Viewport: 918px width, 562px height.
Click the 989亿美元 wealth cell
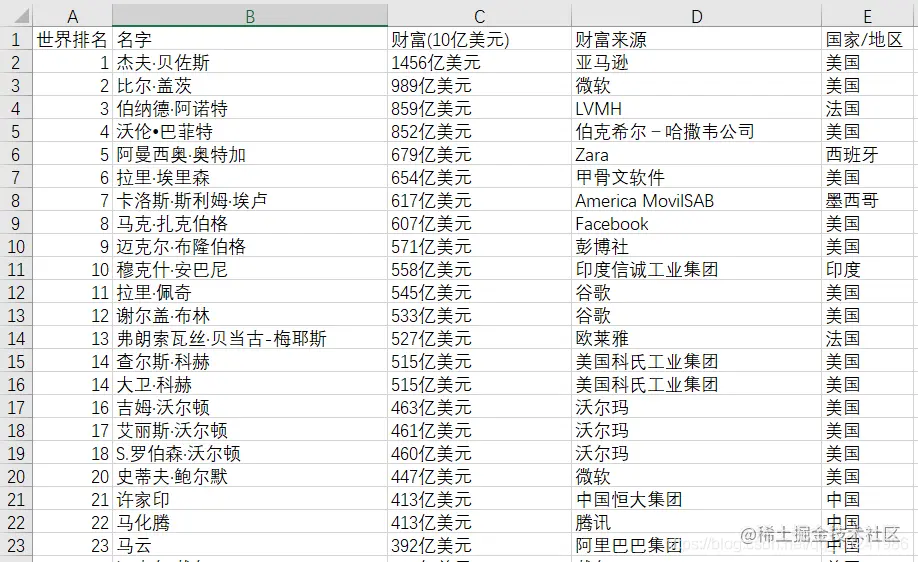click(479, 85)
